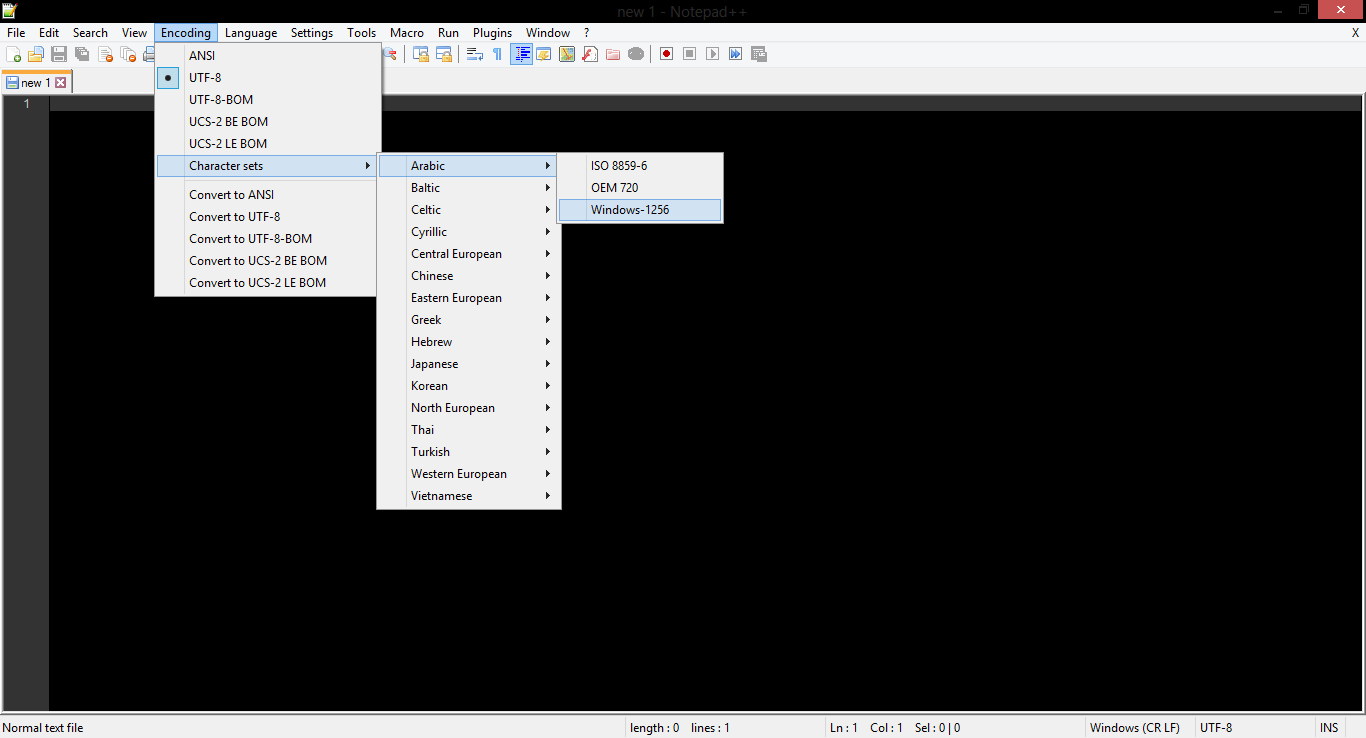Screen dimensions: 1366x738
Task: Click the Folder as Workspace icon
Action: (613, 54)
